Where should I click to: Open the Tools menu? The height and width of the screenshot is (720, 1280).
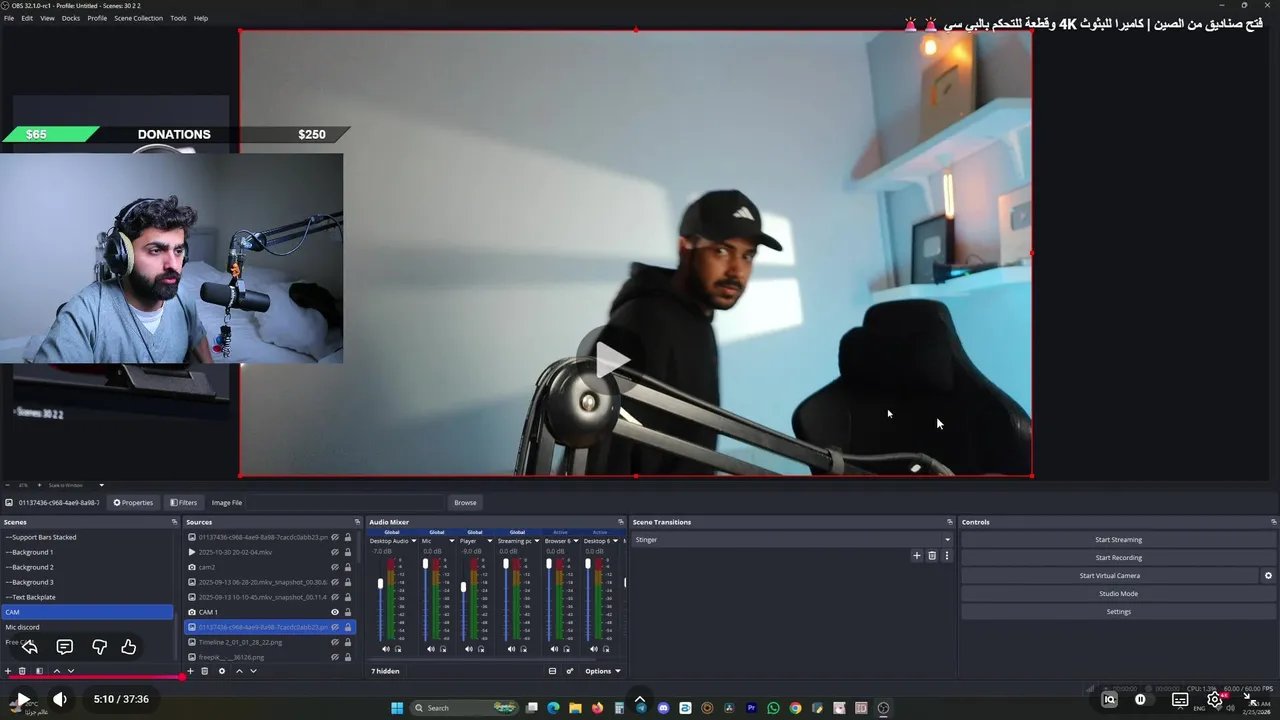(178, 18)
